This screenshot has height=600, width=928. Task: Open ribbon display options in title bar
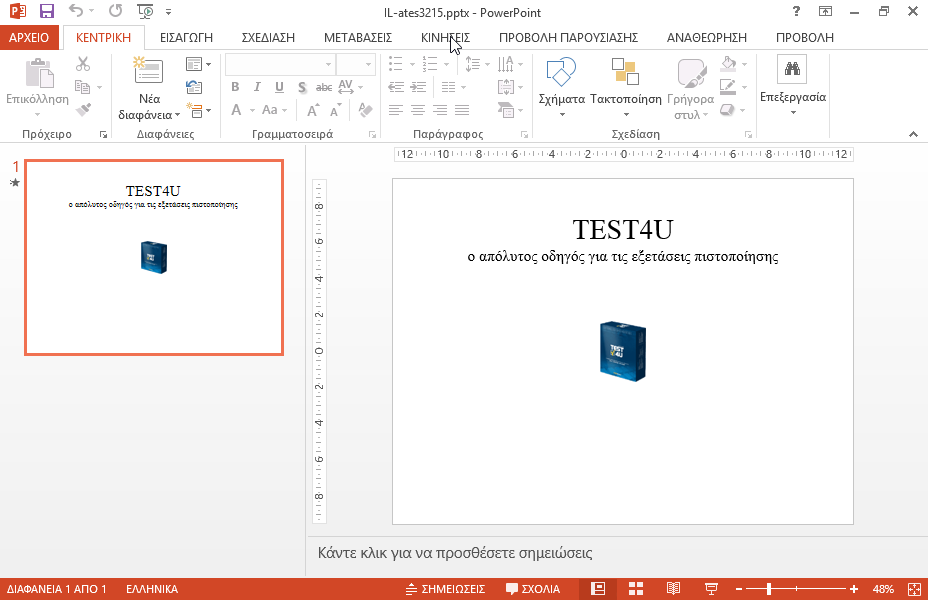(x=825, y=11)
